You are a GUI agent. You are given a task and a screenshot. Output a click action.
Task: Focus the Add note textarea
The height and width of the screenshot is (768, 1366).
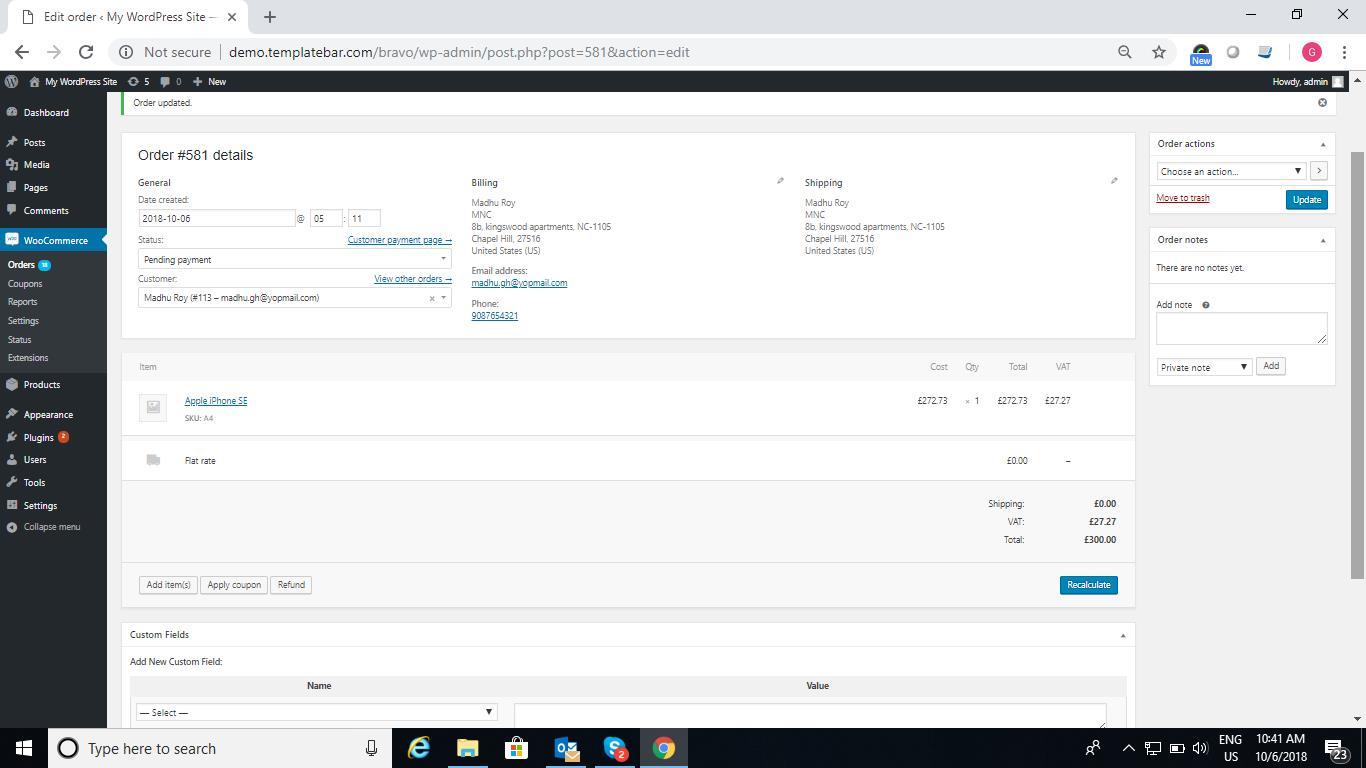click(x=1241, y=328)
